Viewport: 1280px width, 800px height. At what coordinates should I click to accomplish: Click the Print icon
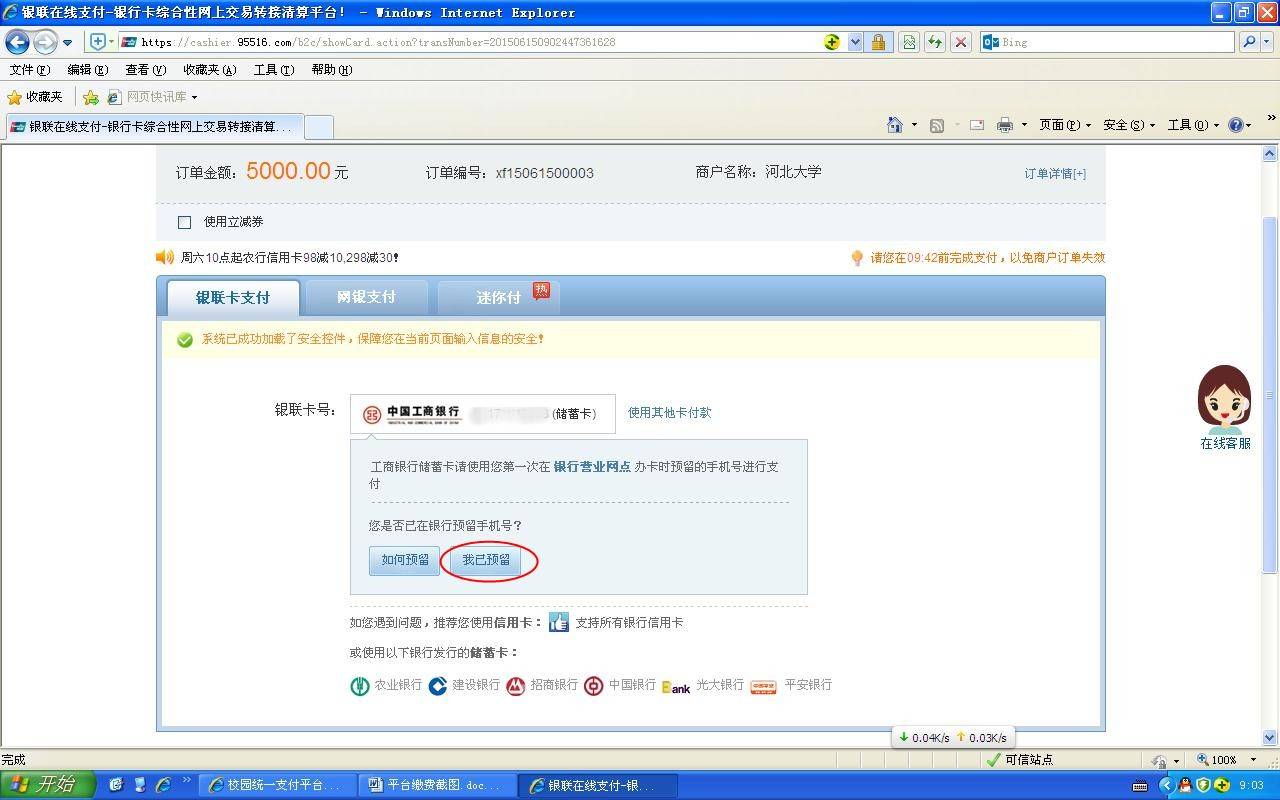point(1005,125)
